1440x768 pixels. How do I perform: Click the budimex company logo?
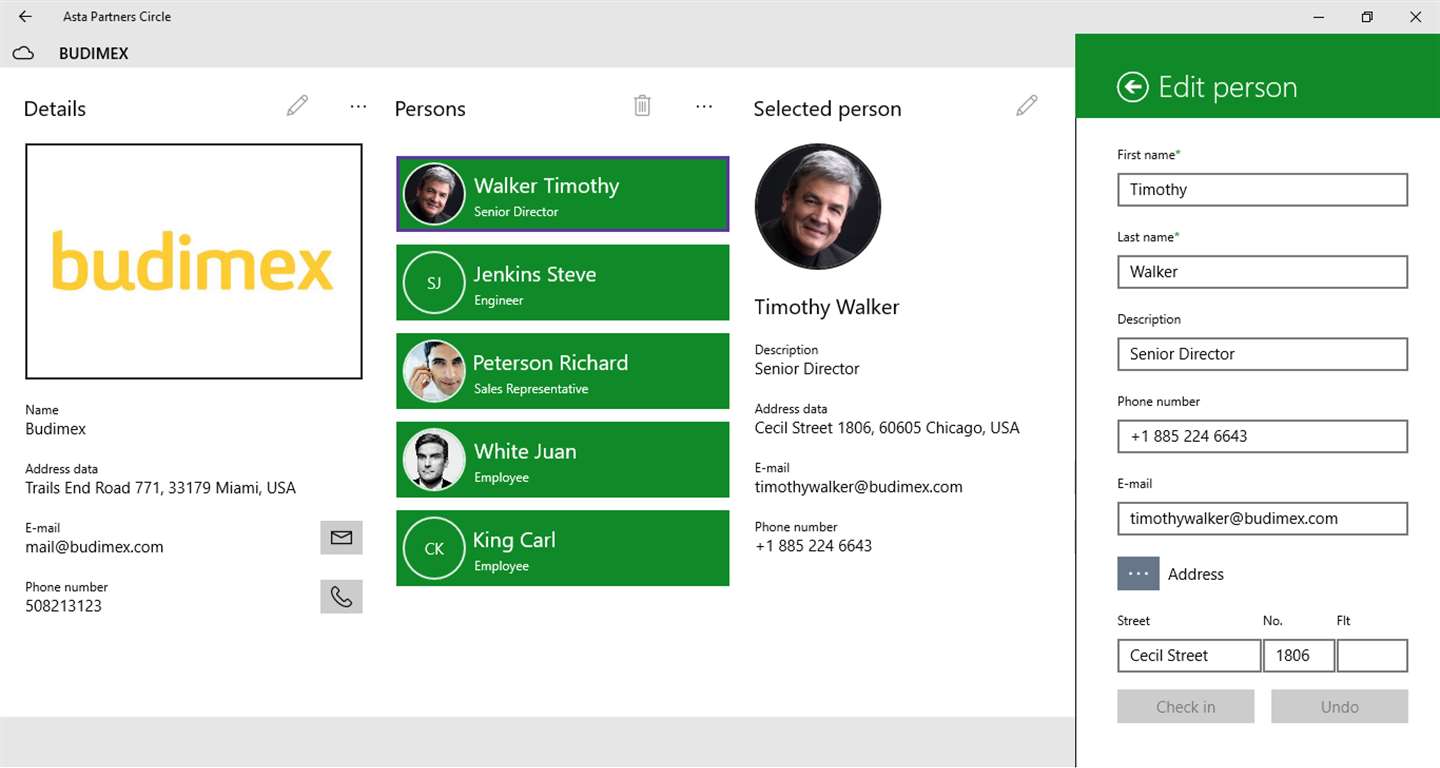tap(193, 261)
